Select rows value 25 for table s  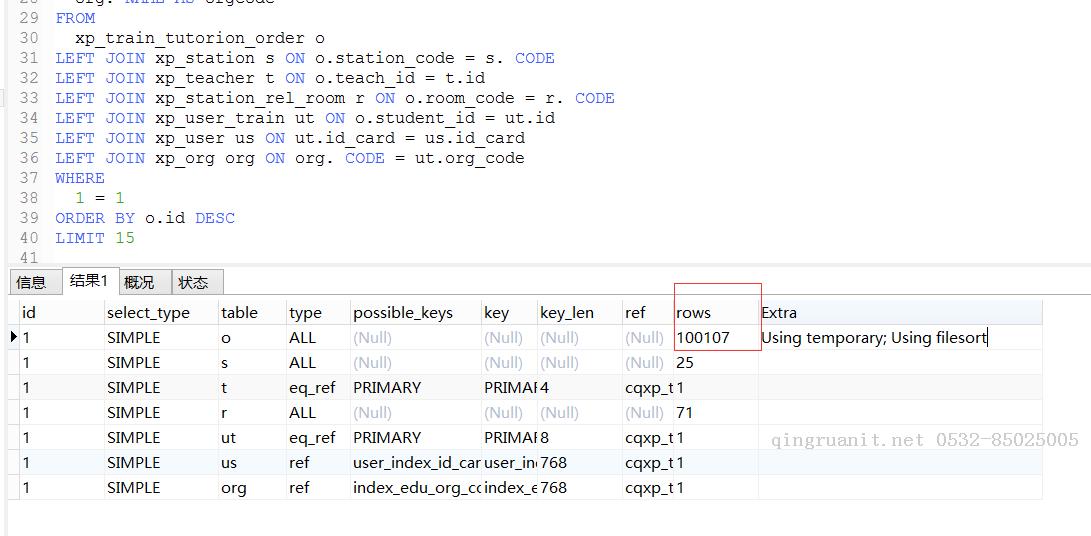(x=715, y=363)
